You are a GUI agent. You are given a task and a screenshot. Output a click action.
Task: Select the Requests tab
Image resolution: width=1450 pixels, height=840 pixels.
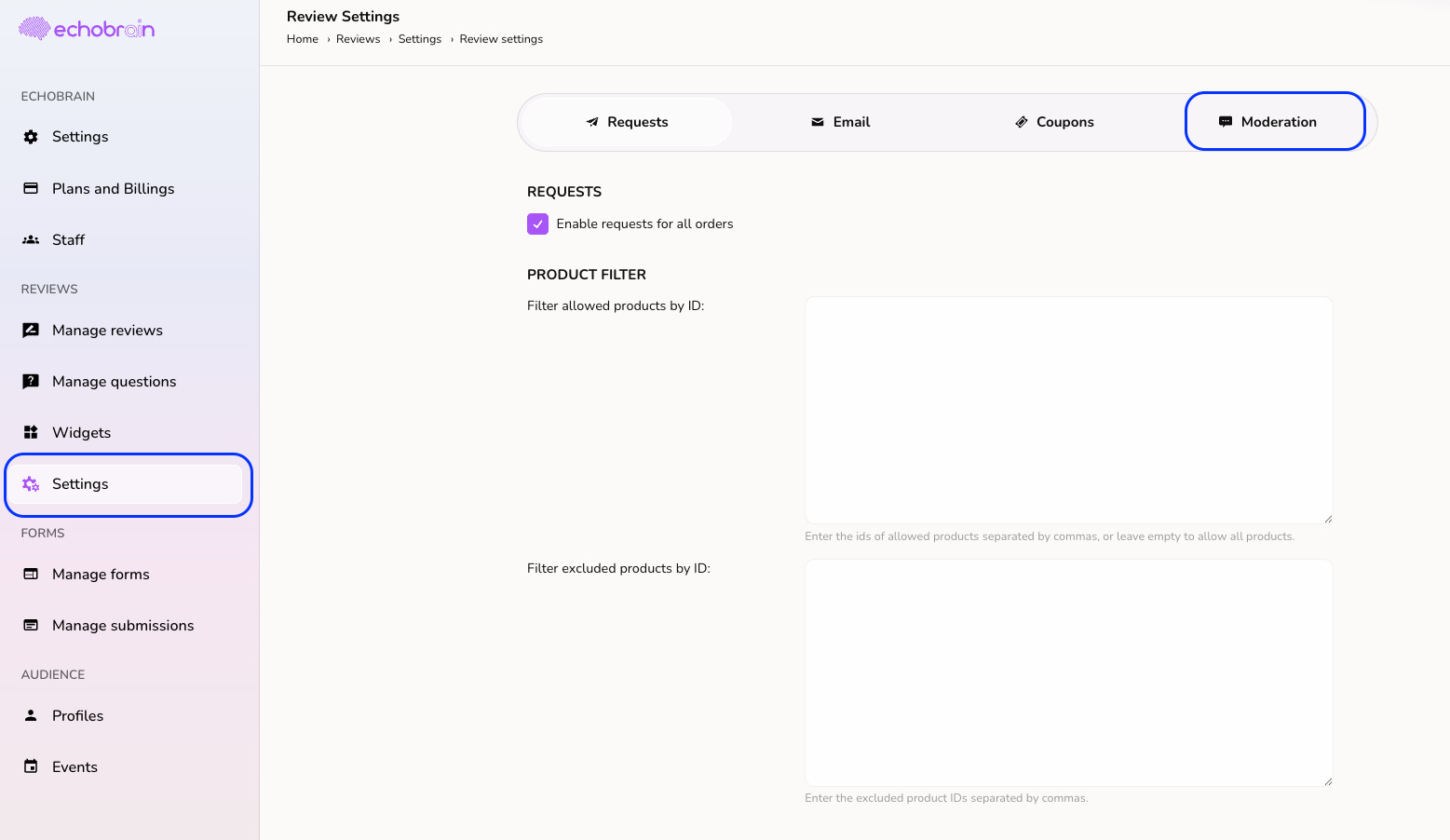(x=627, y=122)
